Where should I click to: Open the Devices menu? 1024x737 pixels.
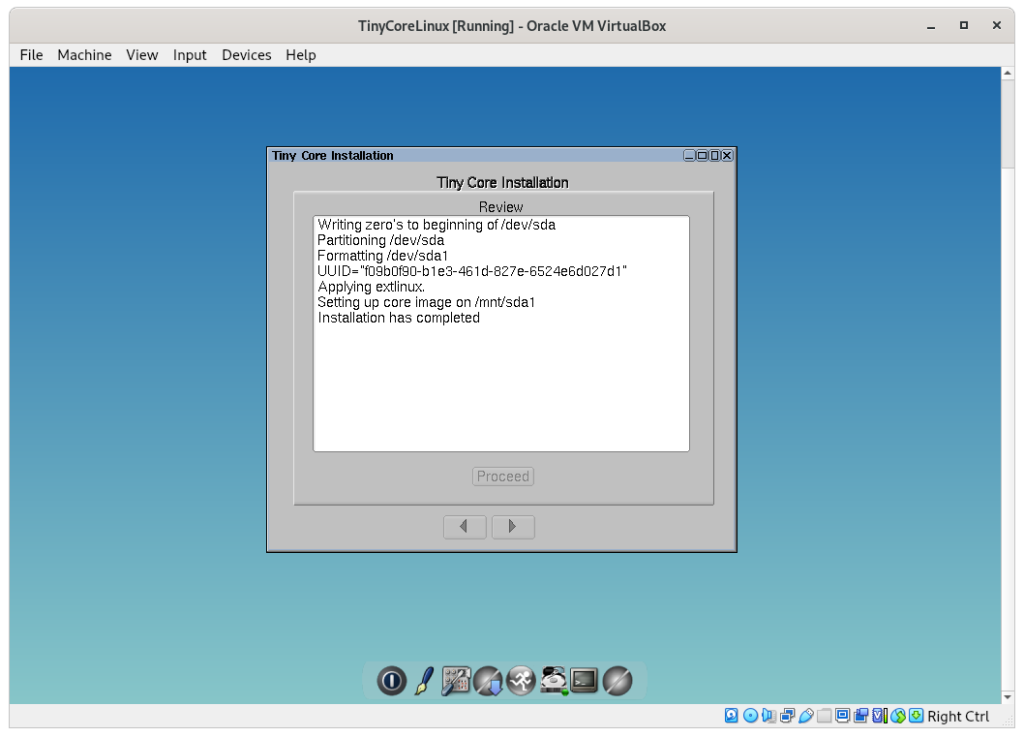pos(246,55)
